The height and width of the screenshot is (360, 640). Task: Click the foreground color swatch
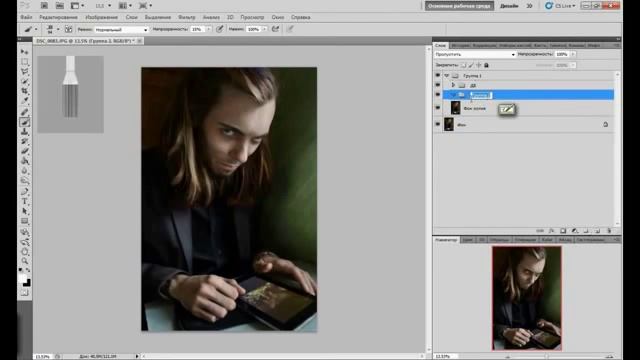pyautogui.click(x=22, y=279)
